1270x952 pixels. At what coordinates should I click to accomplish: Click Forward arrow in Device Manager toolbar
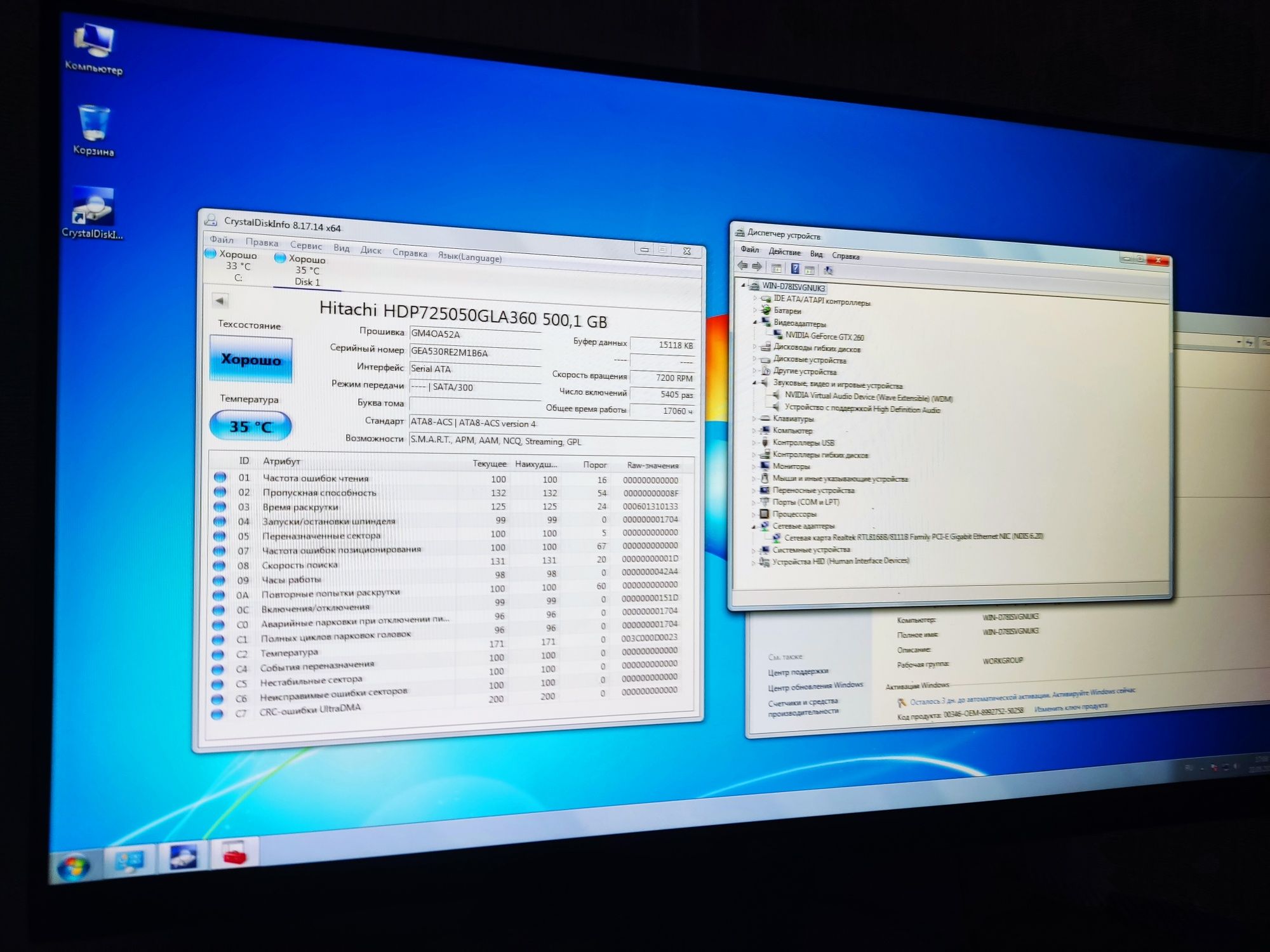[757, 267]
